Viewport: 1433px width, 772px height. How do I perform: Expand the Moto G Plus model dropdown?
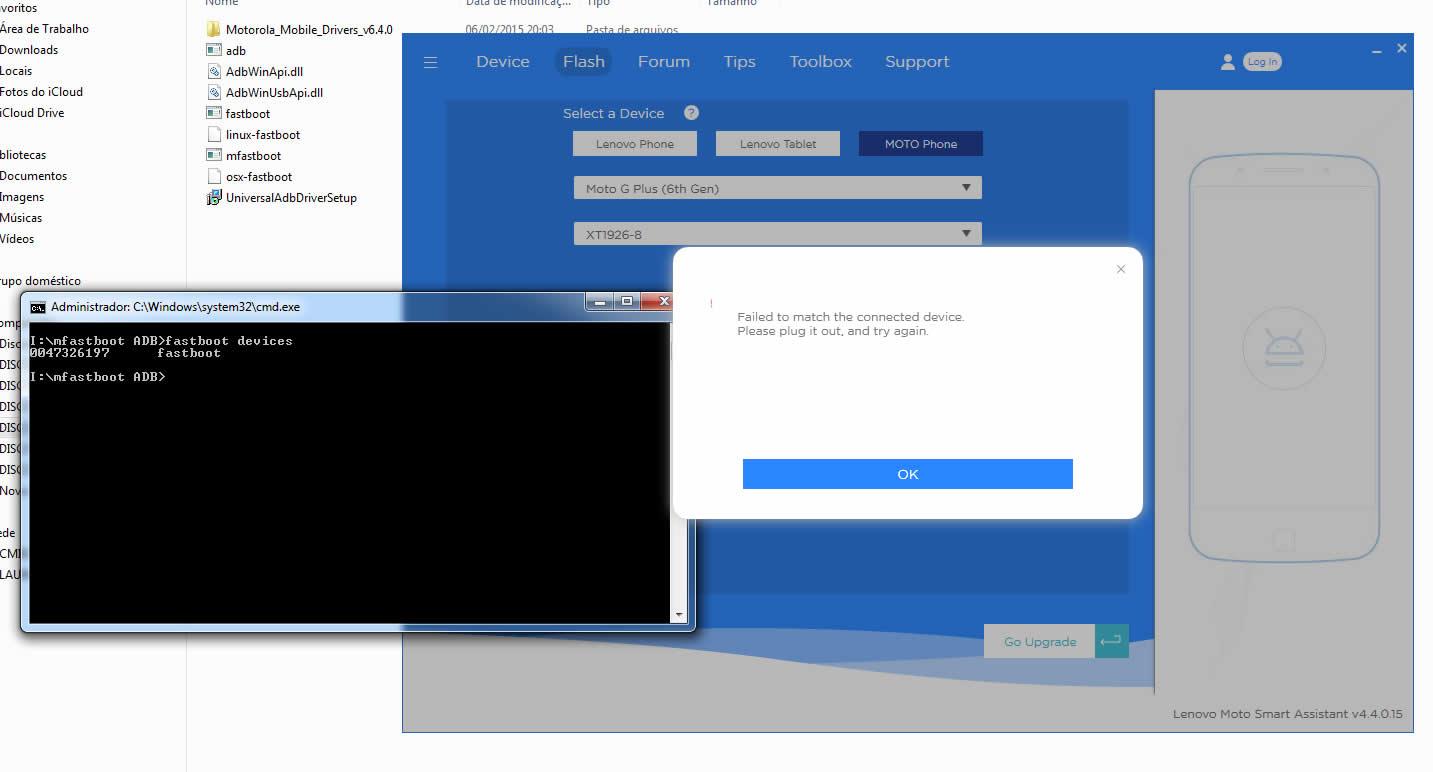click(x=777, y=188)
